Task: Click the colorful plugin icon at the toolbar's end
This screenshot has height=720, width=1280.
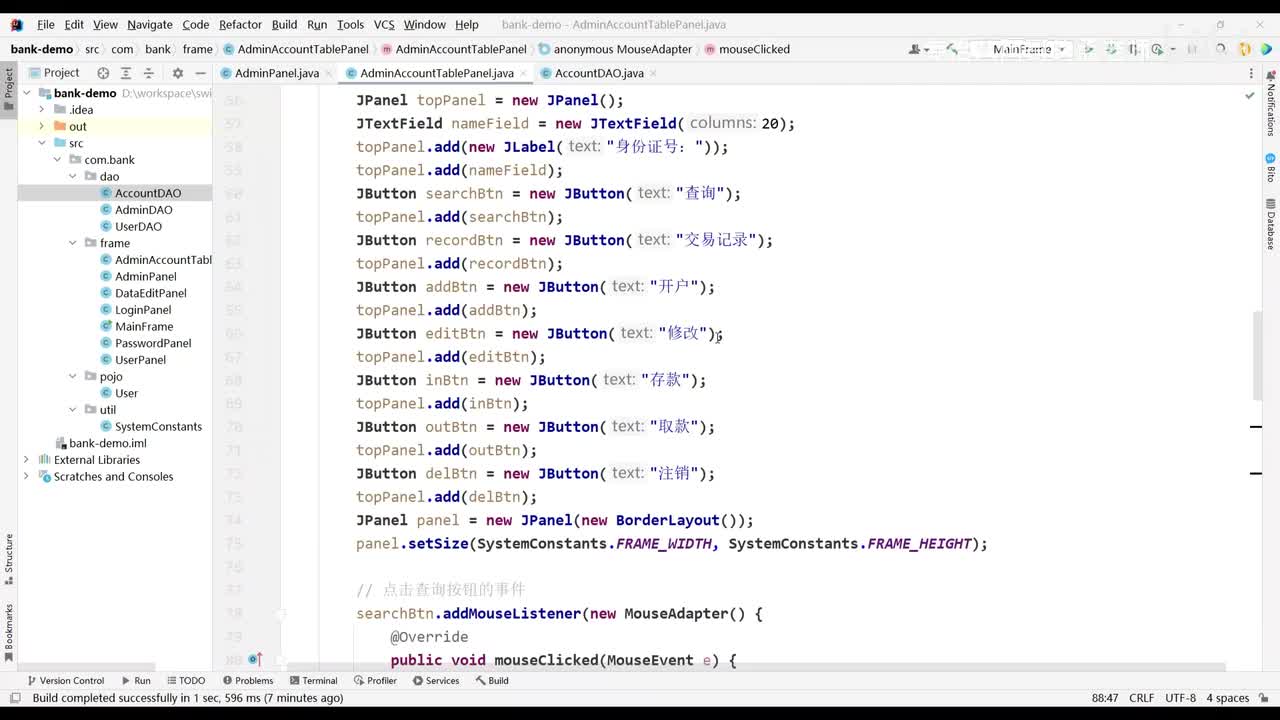Action: click(x=1267, y=49)
